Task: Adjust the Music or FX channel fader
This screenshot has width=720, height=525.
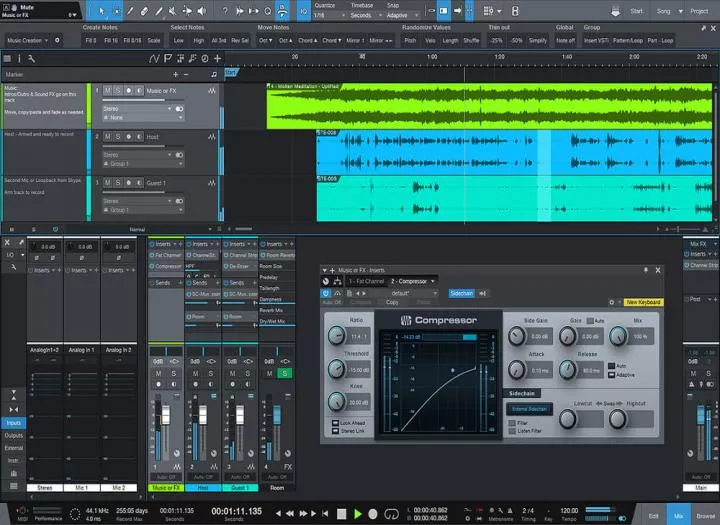Action: (x=166, y=415)
